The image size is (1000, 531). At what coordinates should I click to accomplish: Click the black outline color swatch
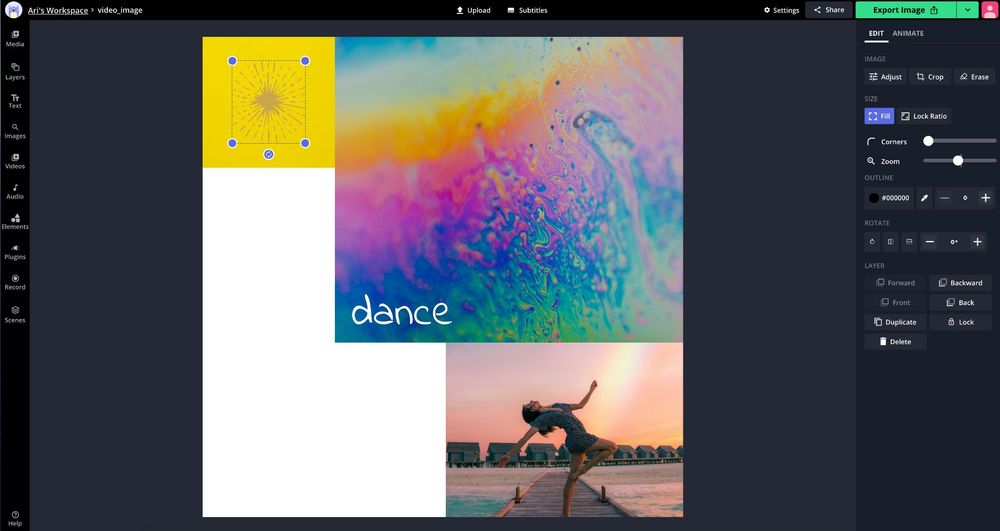coord(874,198)
